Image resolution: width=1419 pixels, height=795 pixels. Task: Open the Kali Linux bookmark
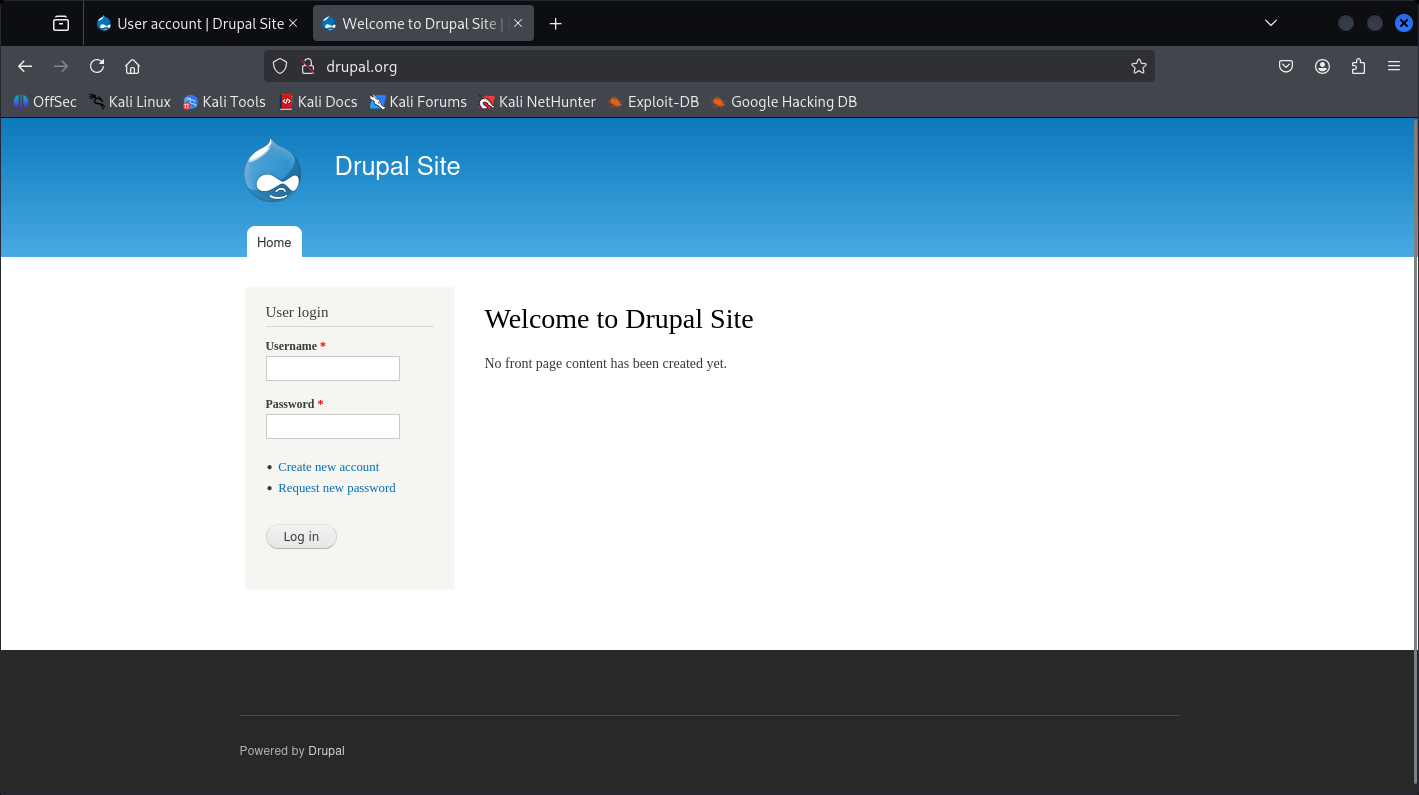coord(130,101)
